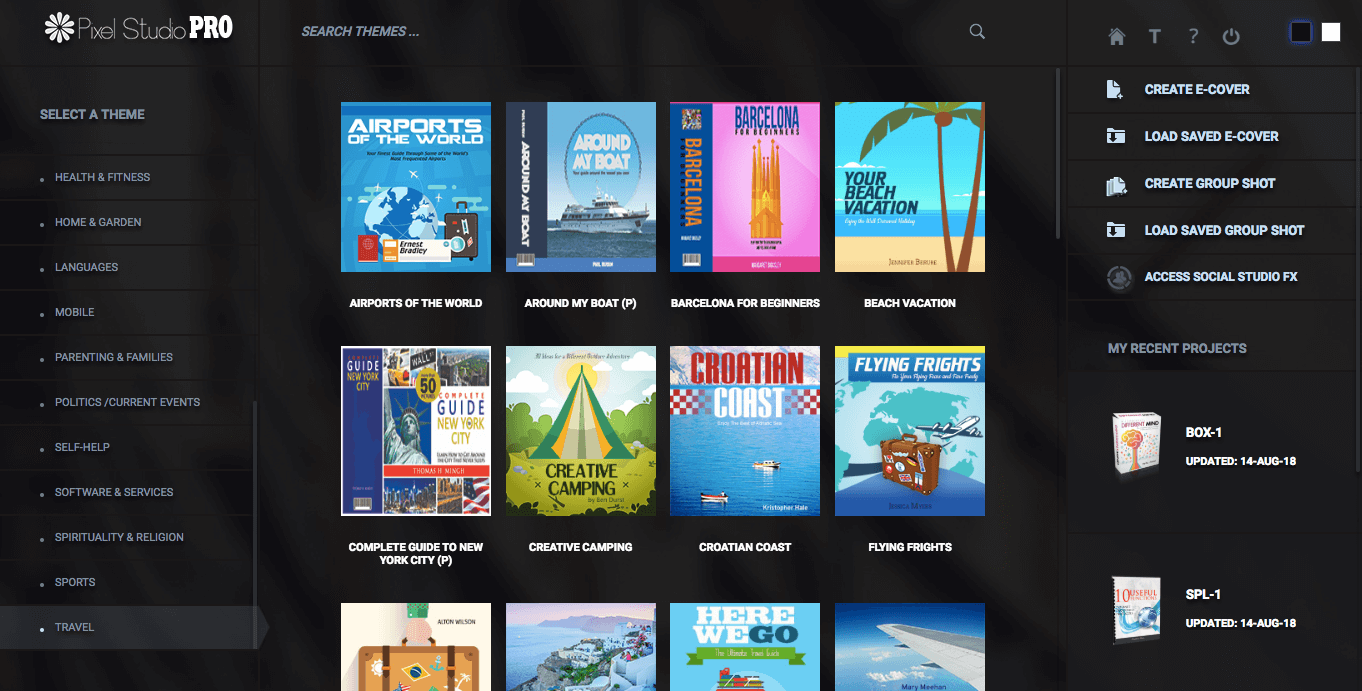Click Load Saved E-Cover link
The image size is (1362, 691).
(1211, 136)
